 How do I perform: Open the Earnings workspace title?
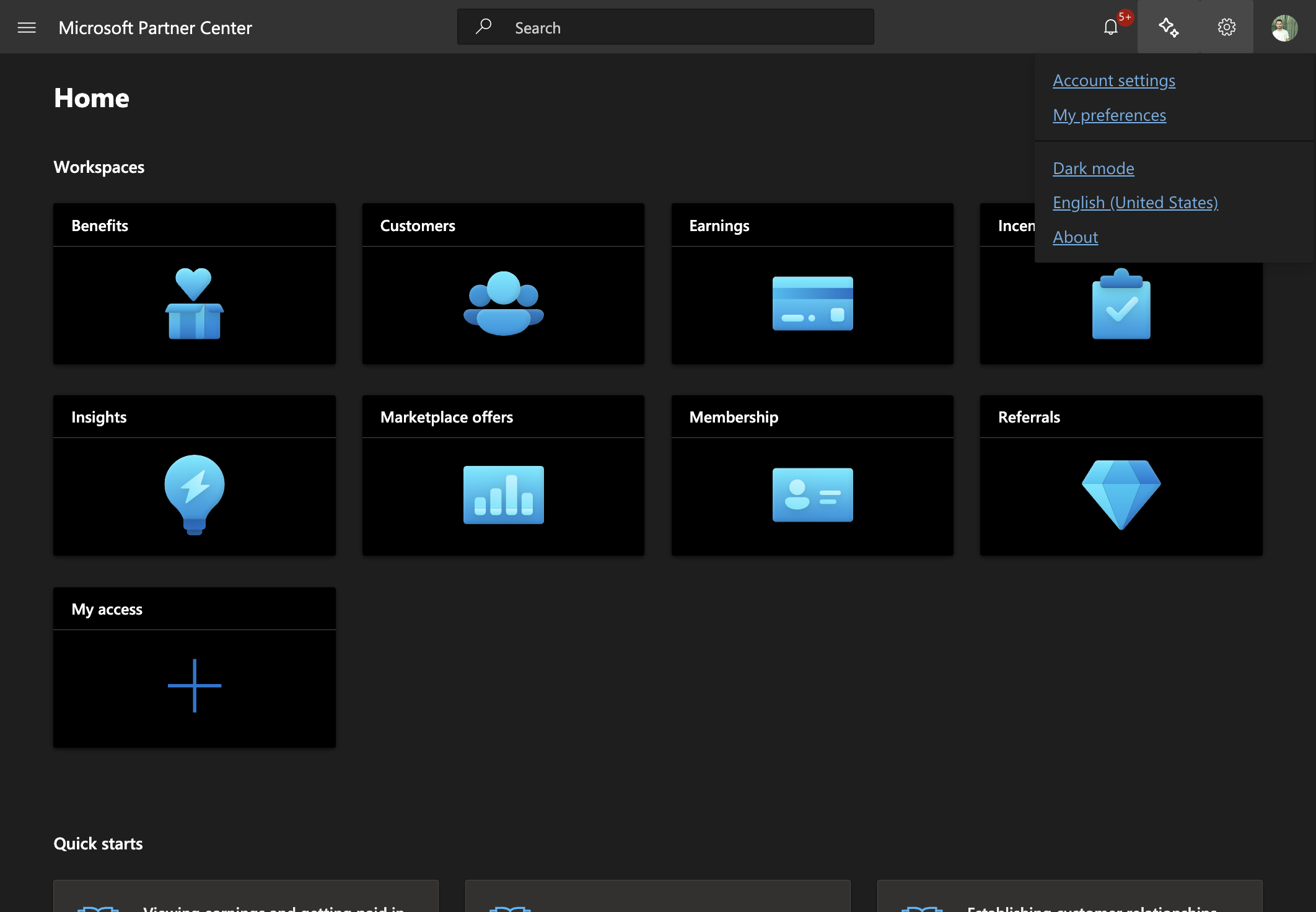click(x=719, y=226)
